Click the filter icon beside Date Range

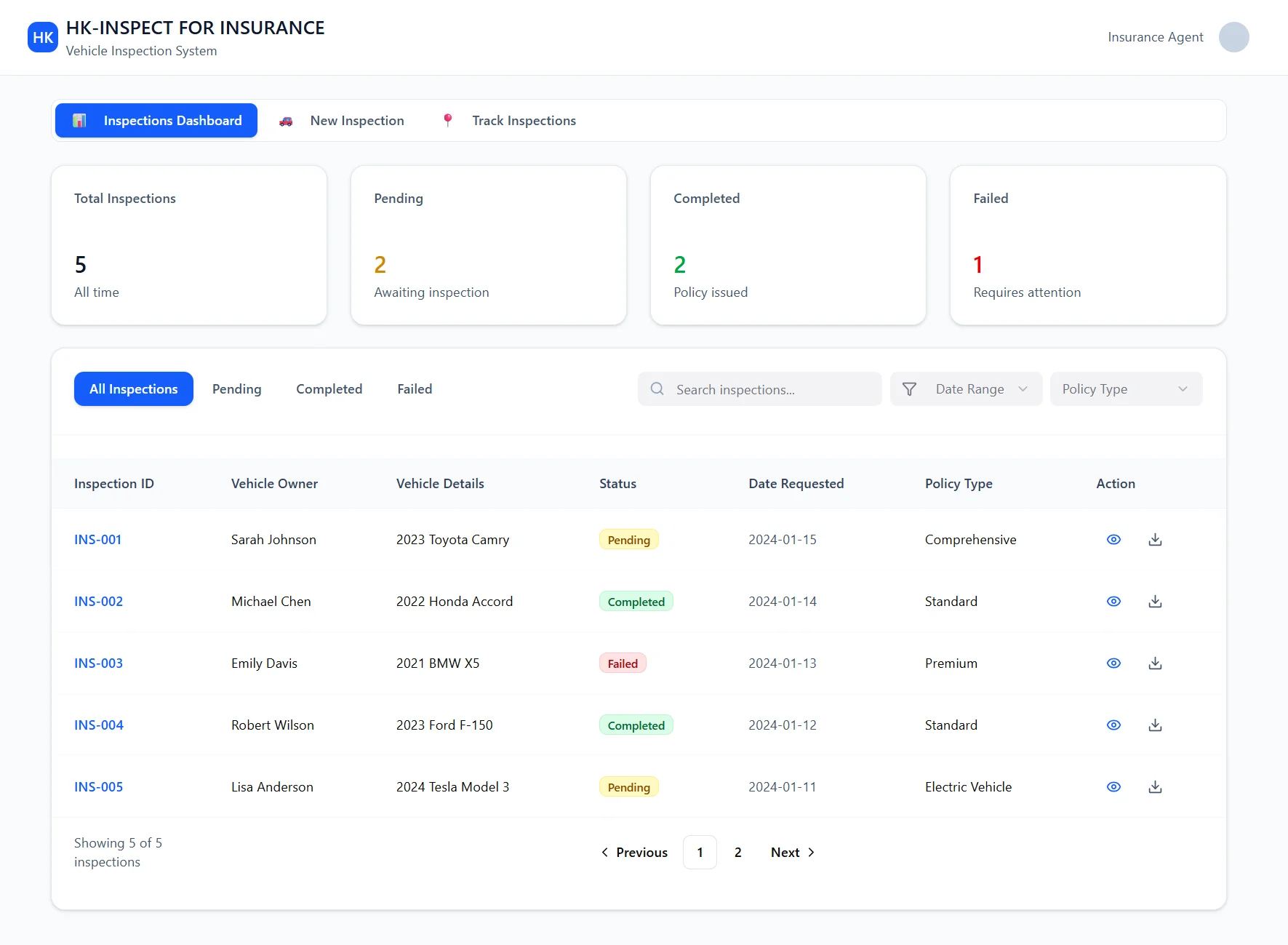tap(909, 388)
